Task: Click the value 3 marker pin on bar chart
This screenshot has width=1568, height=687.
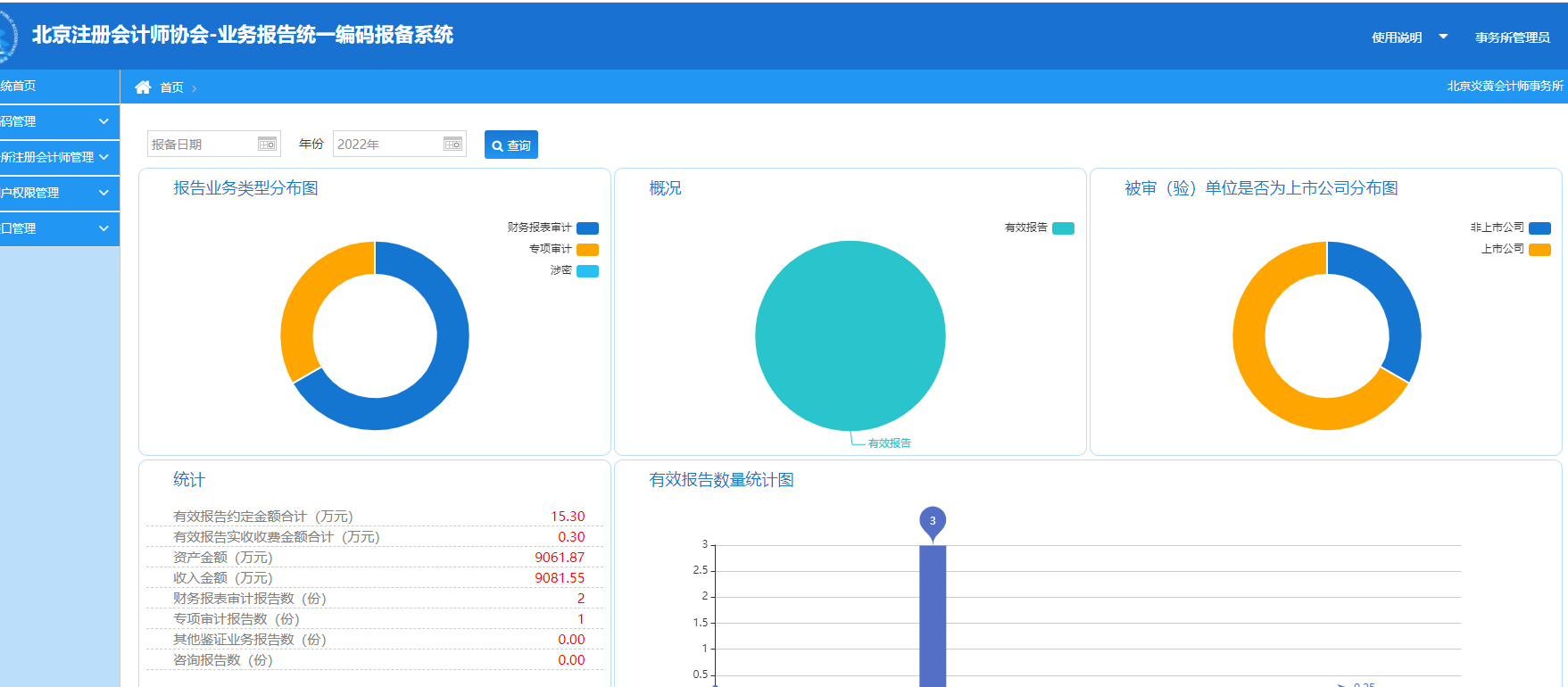Action: pyautogui.click(x=933, y=522)
